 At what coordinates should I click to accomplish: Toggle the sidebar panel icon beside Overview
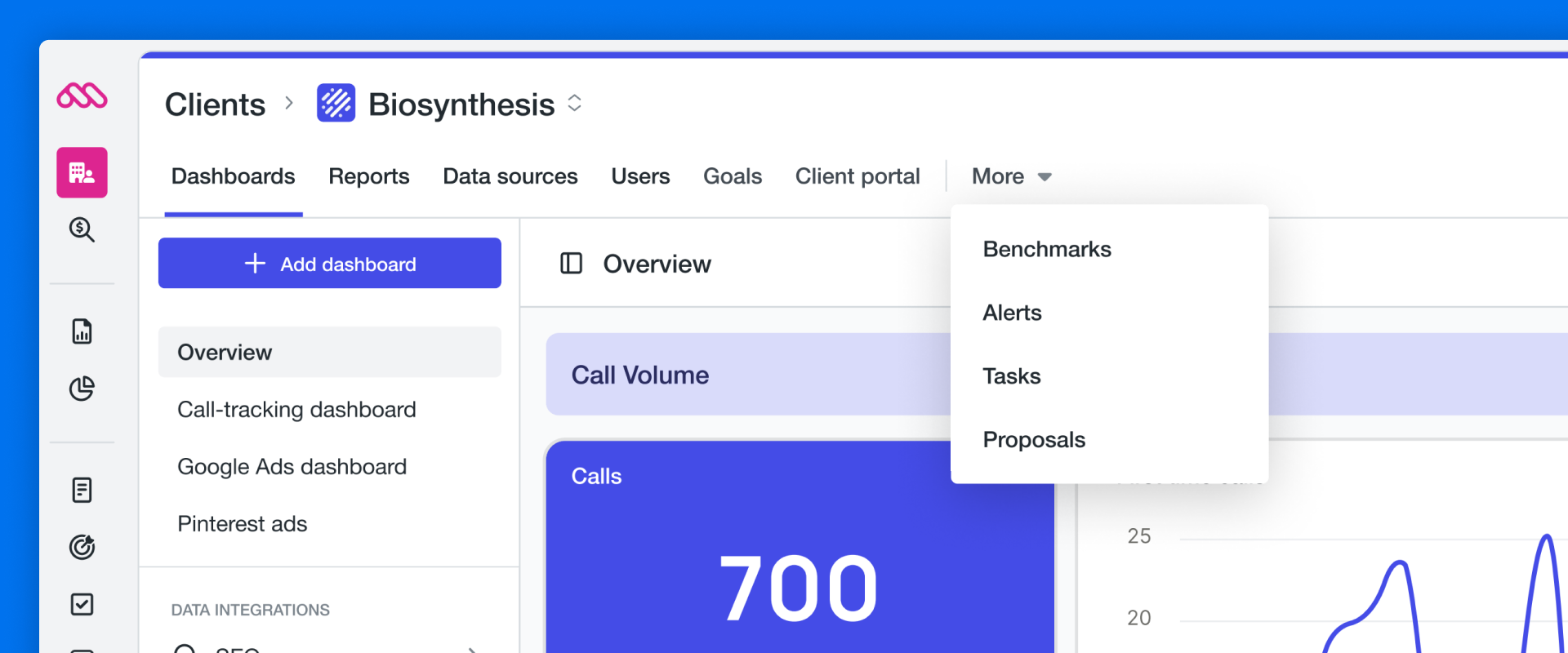(x=571, y=264)
